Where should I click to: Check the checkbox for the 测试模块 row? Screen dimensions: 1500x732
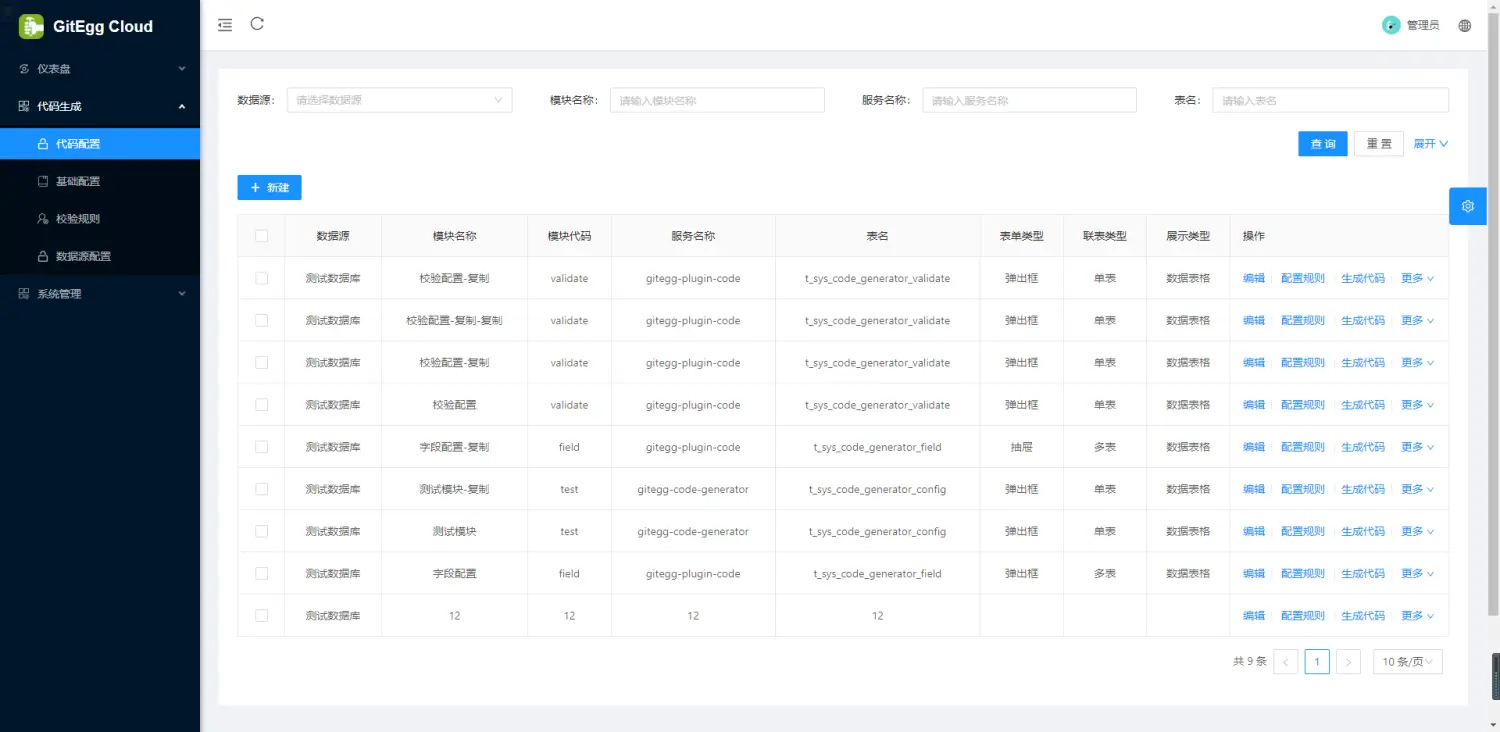261,531
